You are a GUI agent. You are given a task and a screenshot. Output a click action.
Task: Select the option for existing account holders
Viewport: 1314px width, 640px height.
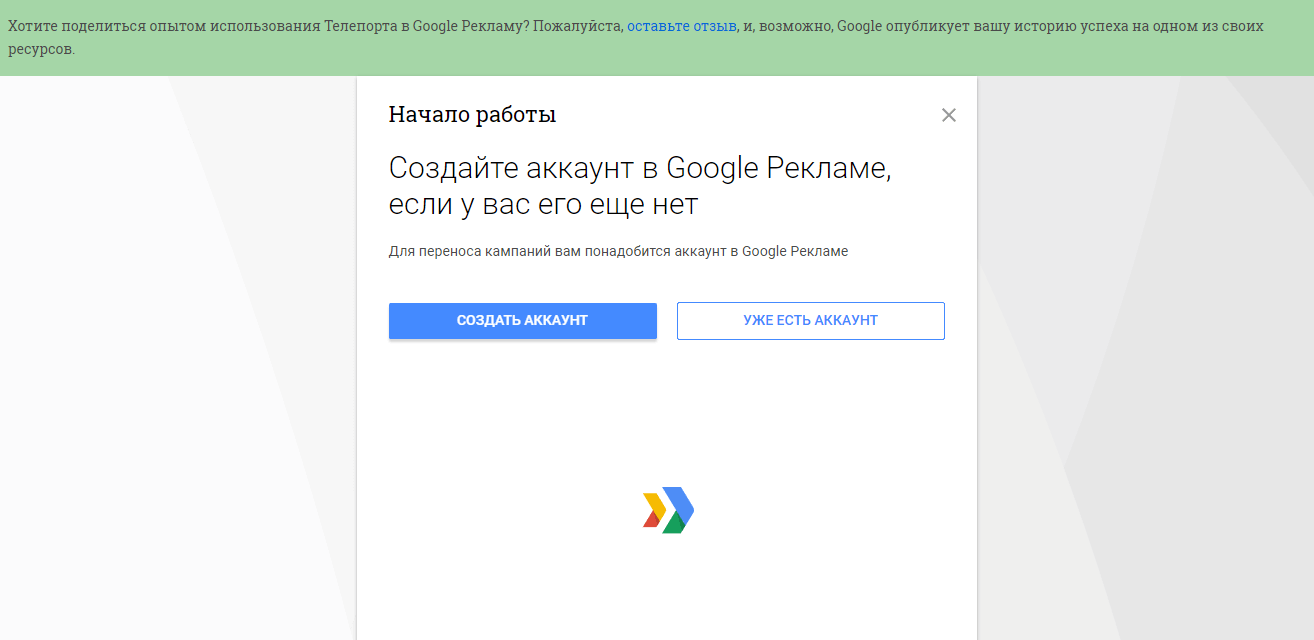[x=810, y=320]
